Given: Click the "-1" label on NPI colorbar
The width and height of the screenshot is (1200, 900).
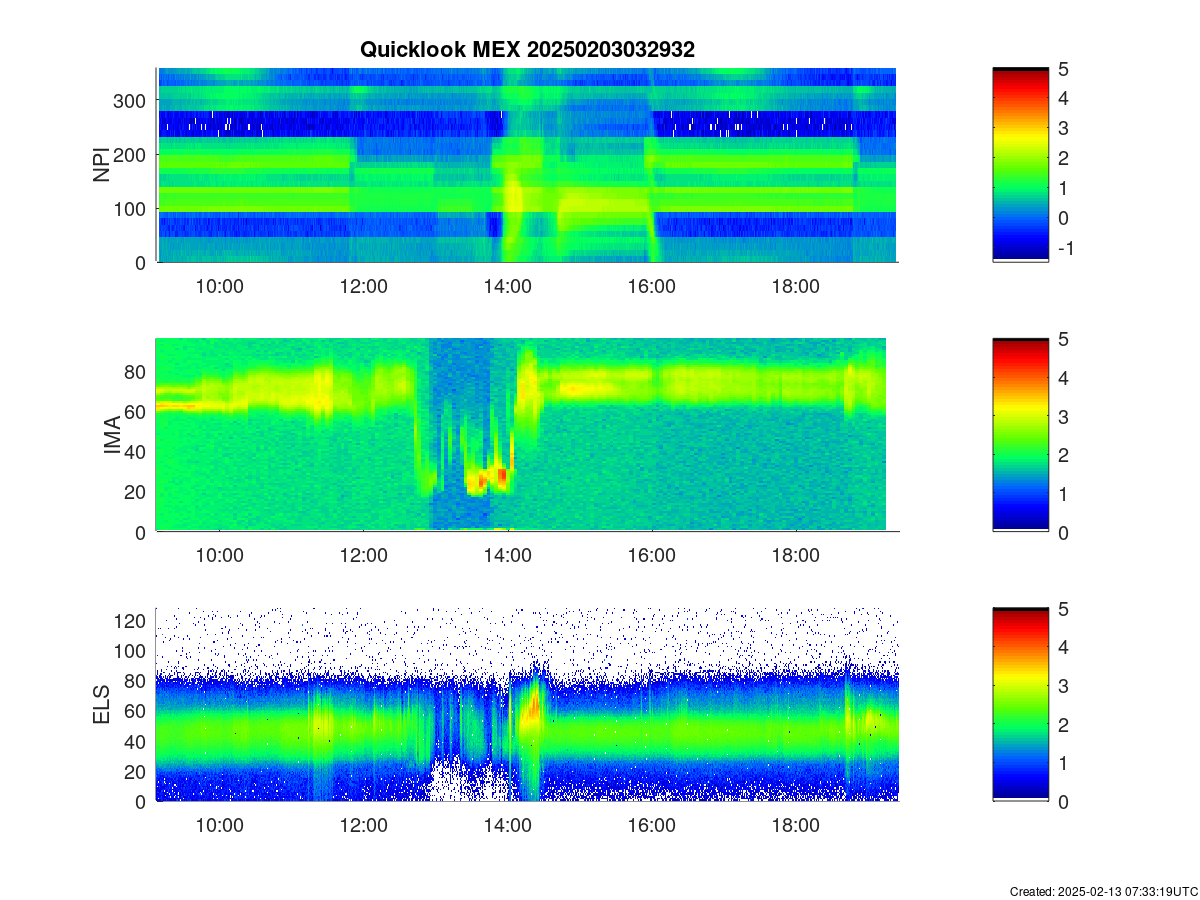Looking at the screenshot, I should tap(1065, 248).
